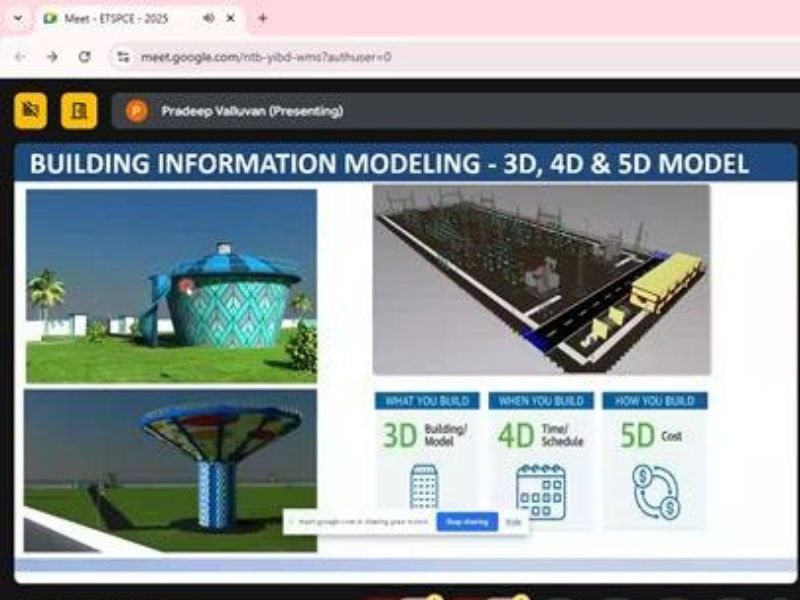This screenshot has width=800, height=600.
Task: Click the 5D cost dollar cycle icon
Action: coord(655,491)
